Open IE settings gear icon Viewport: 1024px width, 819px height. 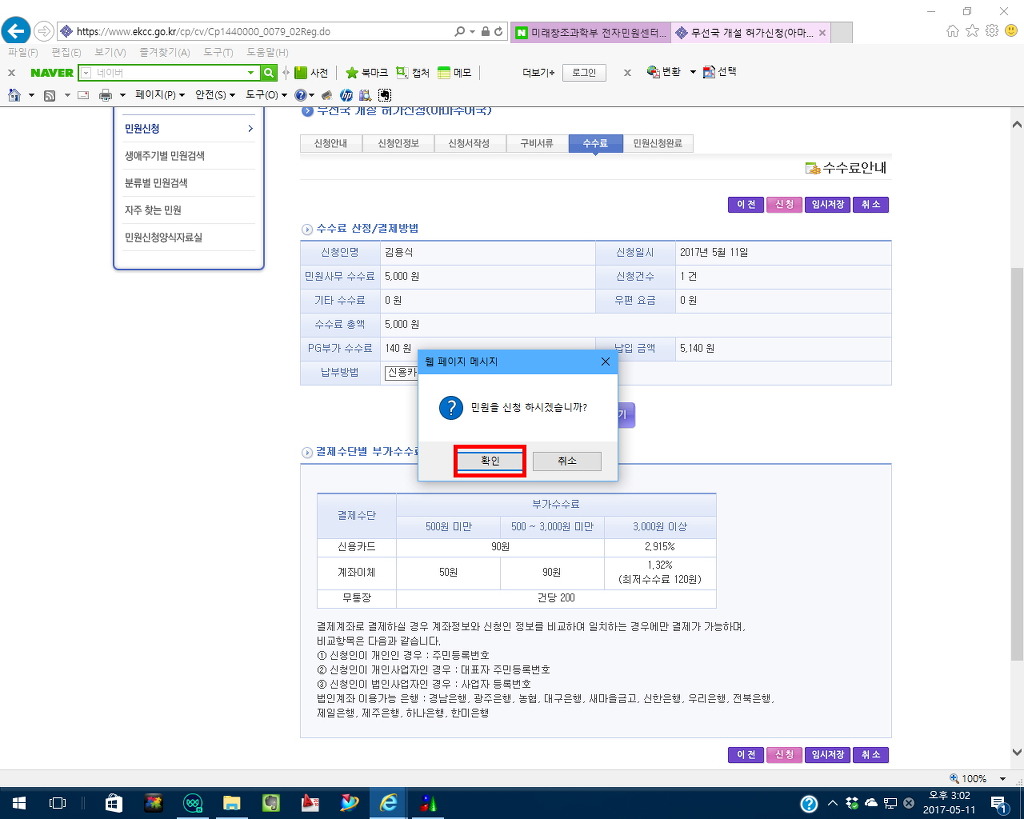coord(992,31)
